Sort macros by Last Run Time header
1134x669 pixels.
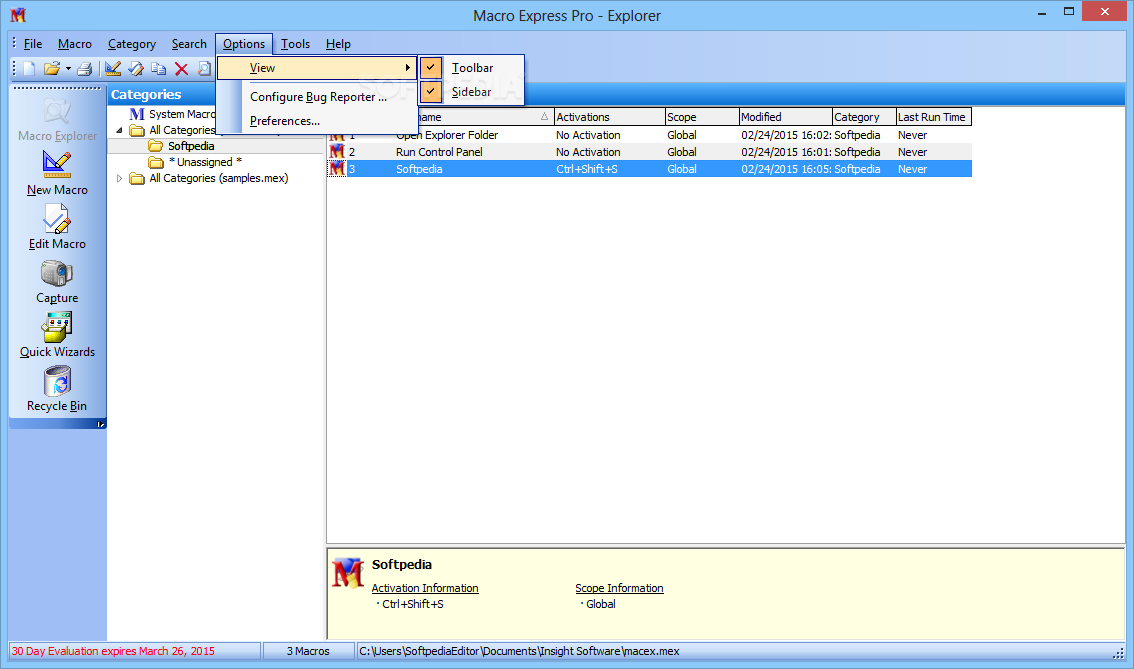(x=933, y=117)
